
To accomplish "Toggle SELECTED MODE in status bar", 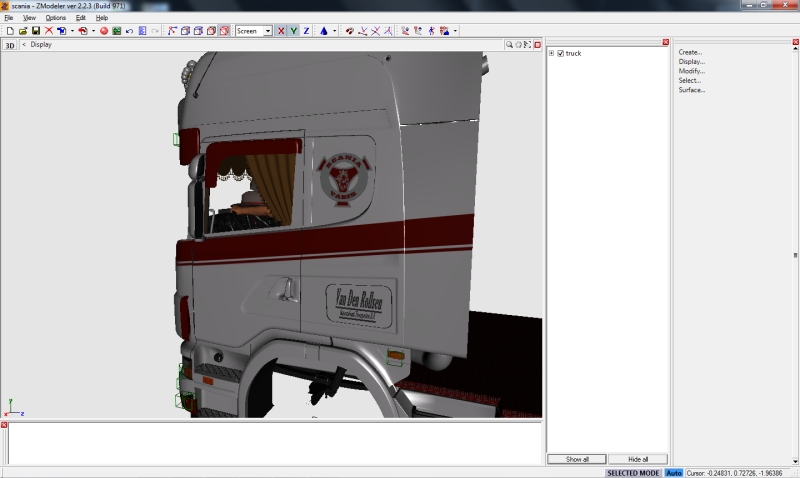I will [x=634, y=472].
